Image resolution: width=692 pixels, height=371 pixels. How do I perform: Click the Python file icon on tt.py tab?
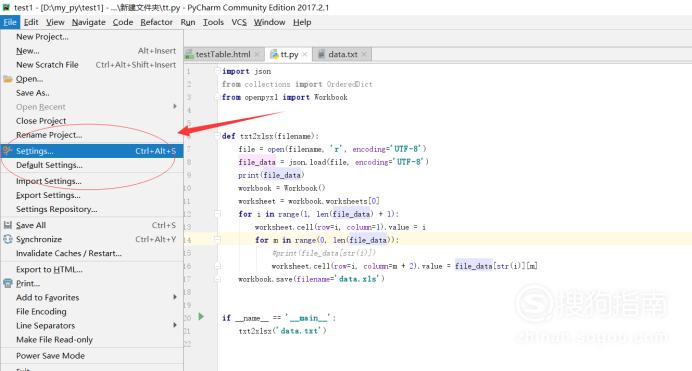274,54
